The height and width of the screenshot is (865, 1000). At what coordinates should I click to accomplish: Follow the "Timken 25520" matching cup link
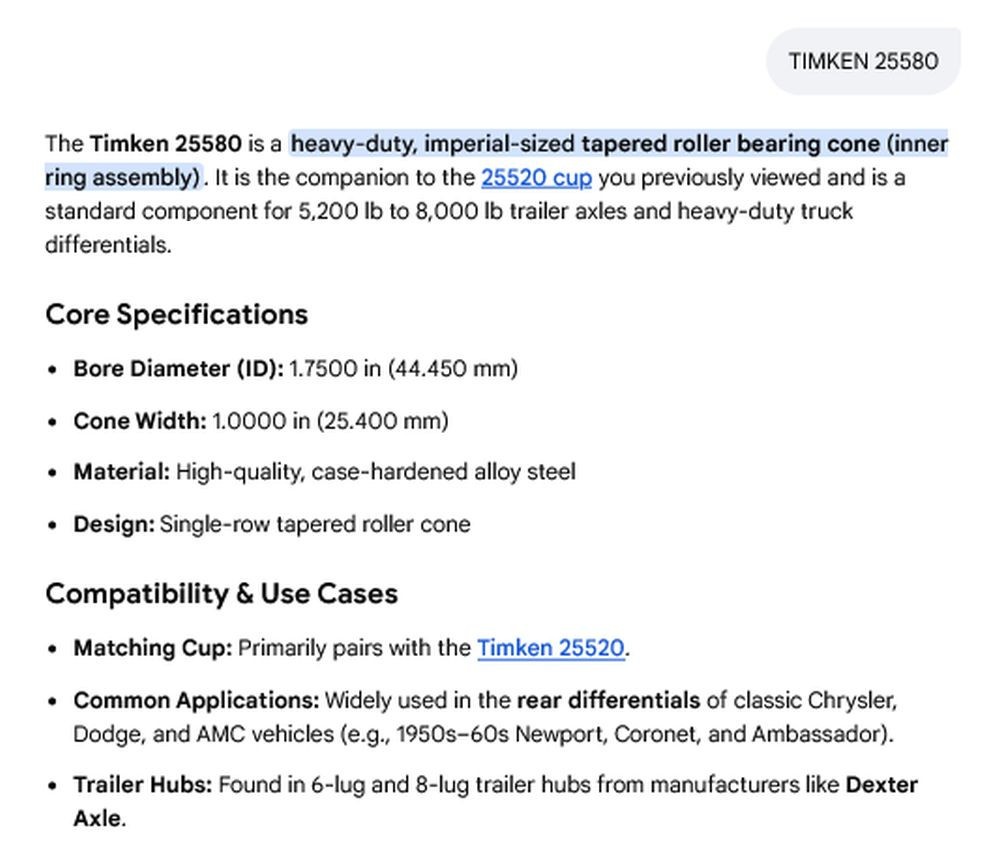click(550, 648)
